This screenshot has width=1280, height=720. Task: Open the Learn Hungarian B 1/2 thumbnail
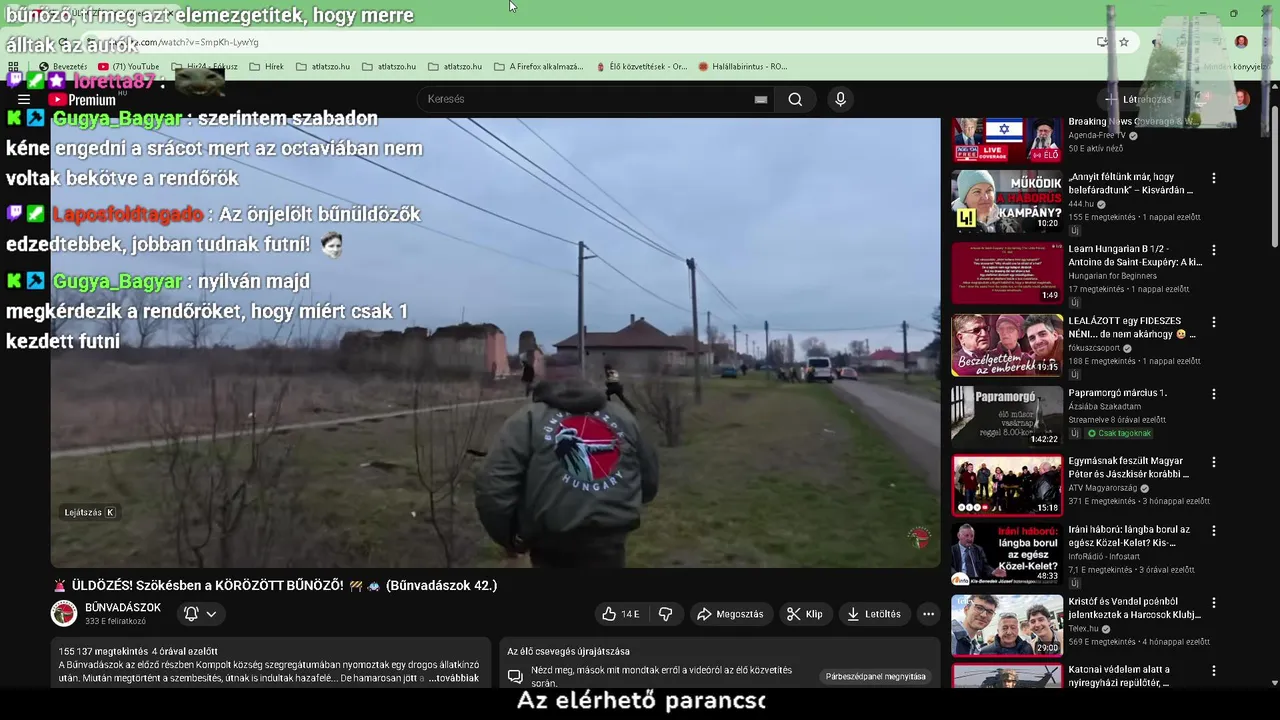pyautogui.click(x=1007, y=273)
